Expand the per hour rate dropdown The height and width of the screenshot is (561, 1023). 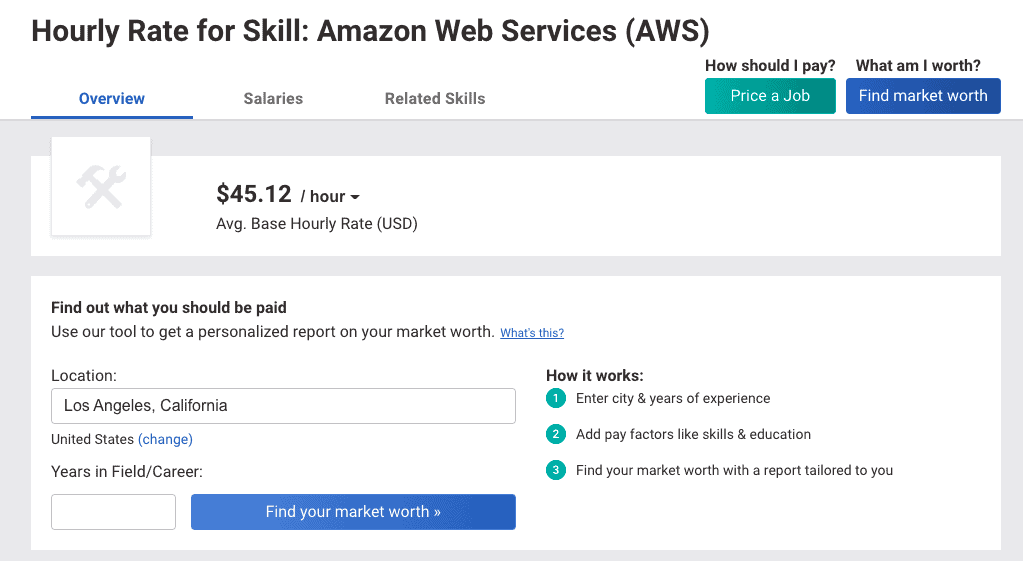(330, 197)
